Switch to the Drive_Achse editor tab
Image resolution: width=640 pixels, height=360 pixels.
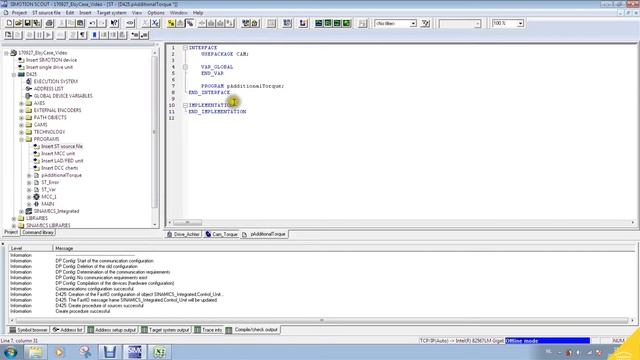183,234
